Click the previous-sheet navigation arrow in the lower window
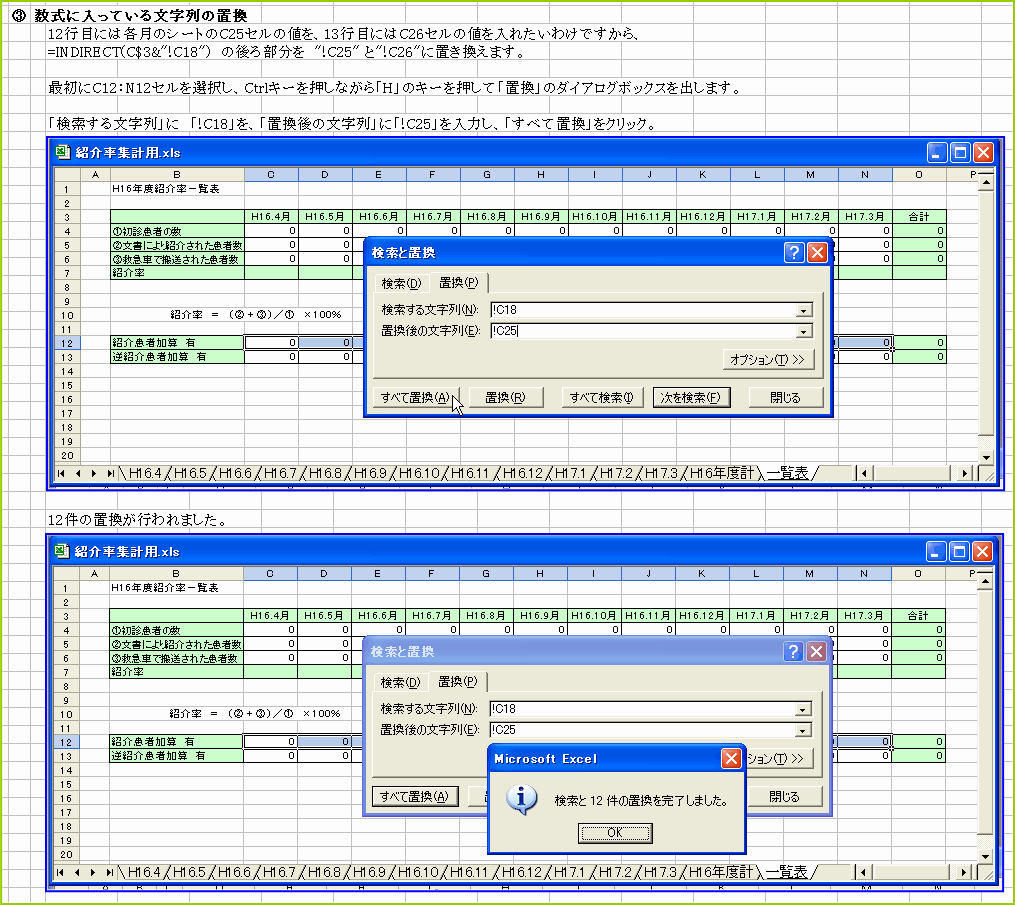The height and width of the screenshot is (905, 1015). [x=75, y=873]
